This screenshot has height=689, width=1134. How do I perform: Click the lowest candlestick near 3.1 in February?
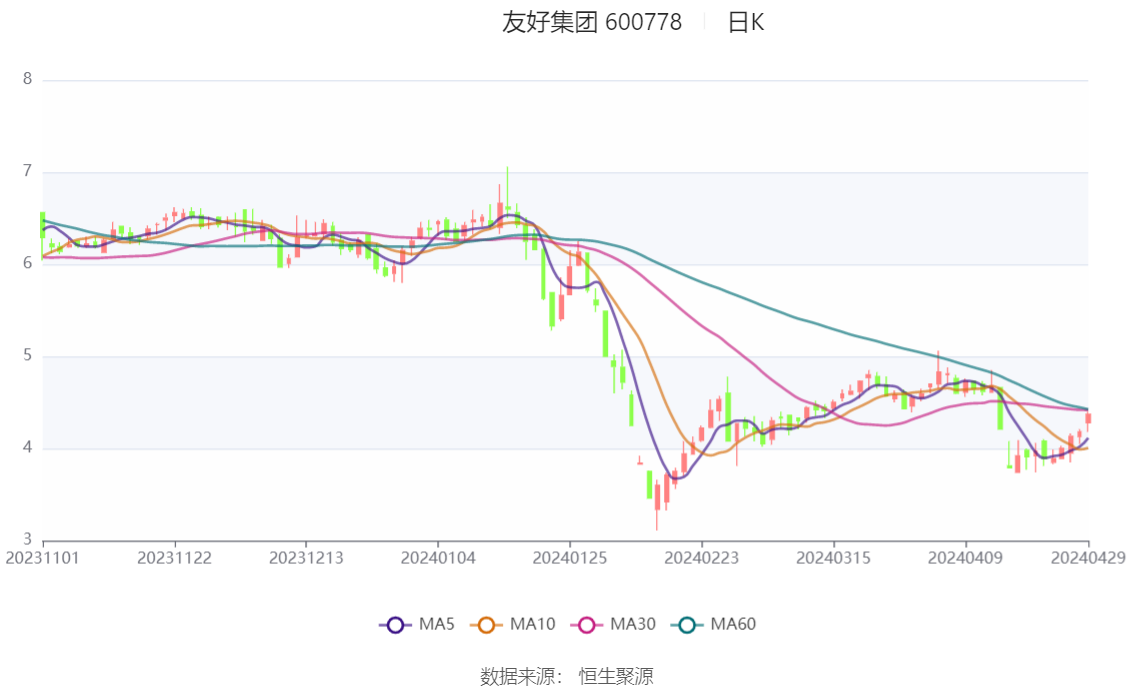tap(657, 503)
